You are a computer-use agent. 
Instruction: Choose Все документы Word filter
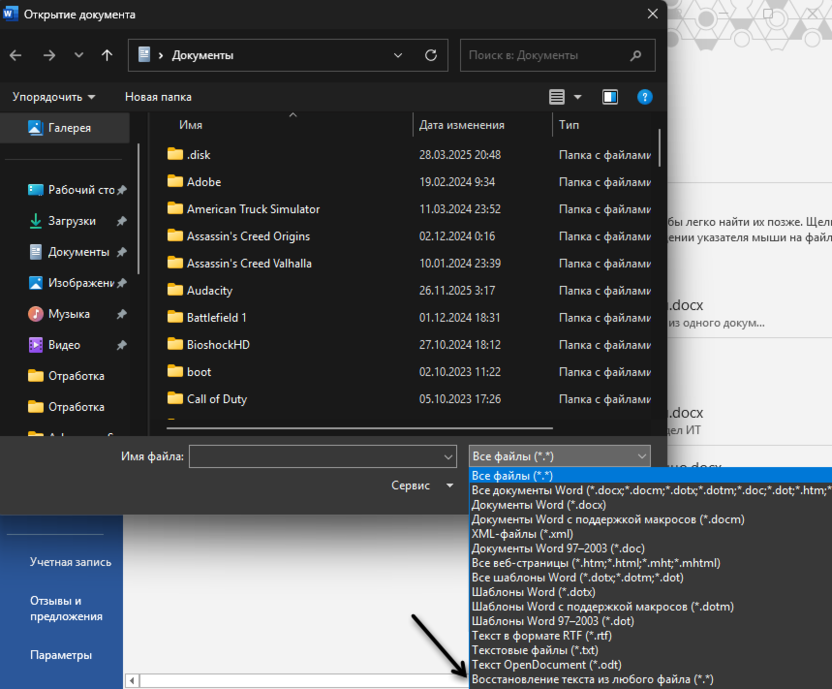click(x=651, y=490)
